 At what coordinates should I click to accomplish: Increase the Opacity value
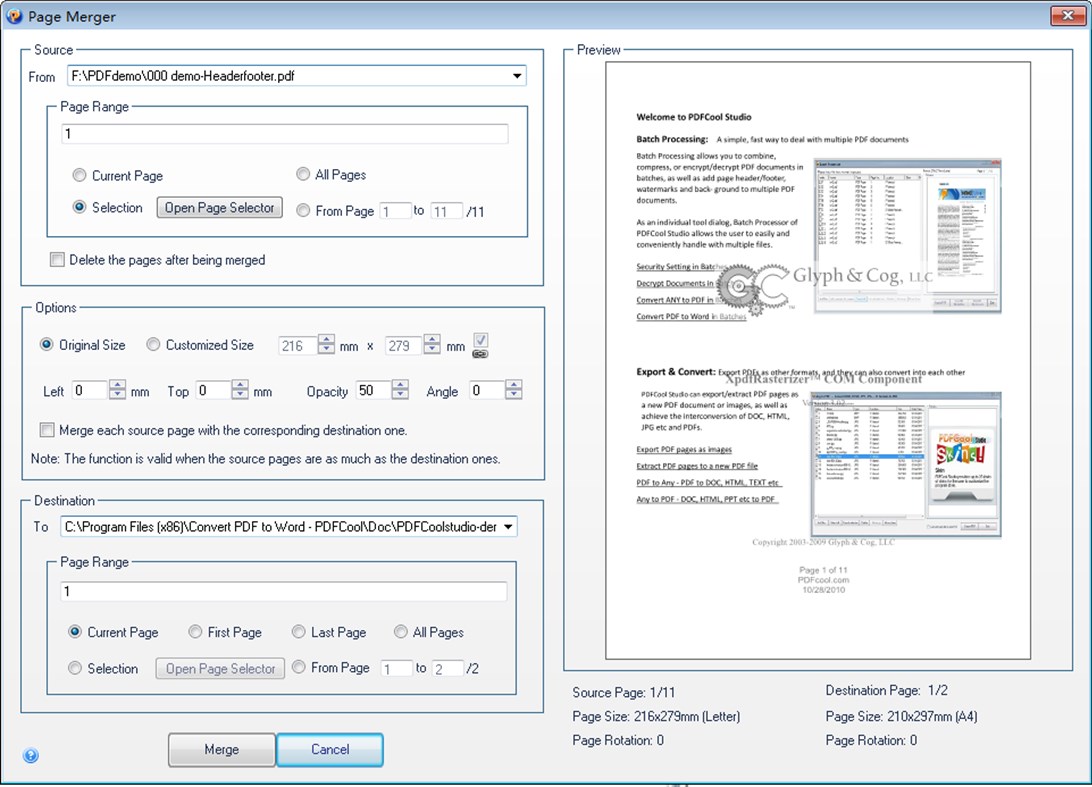click(400, 385)
